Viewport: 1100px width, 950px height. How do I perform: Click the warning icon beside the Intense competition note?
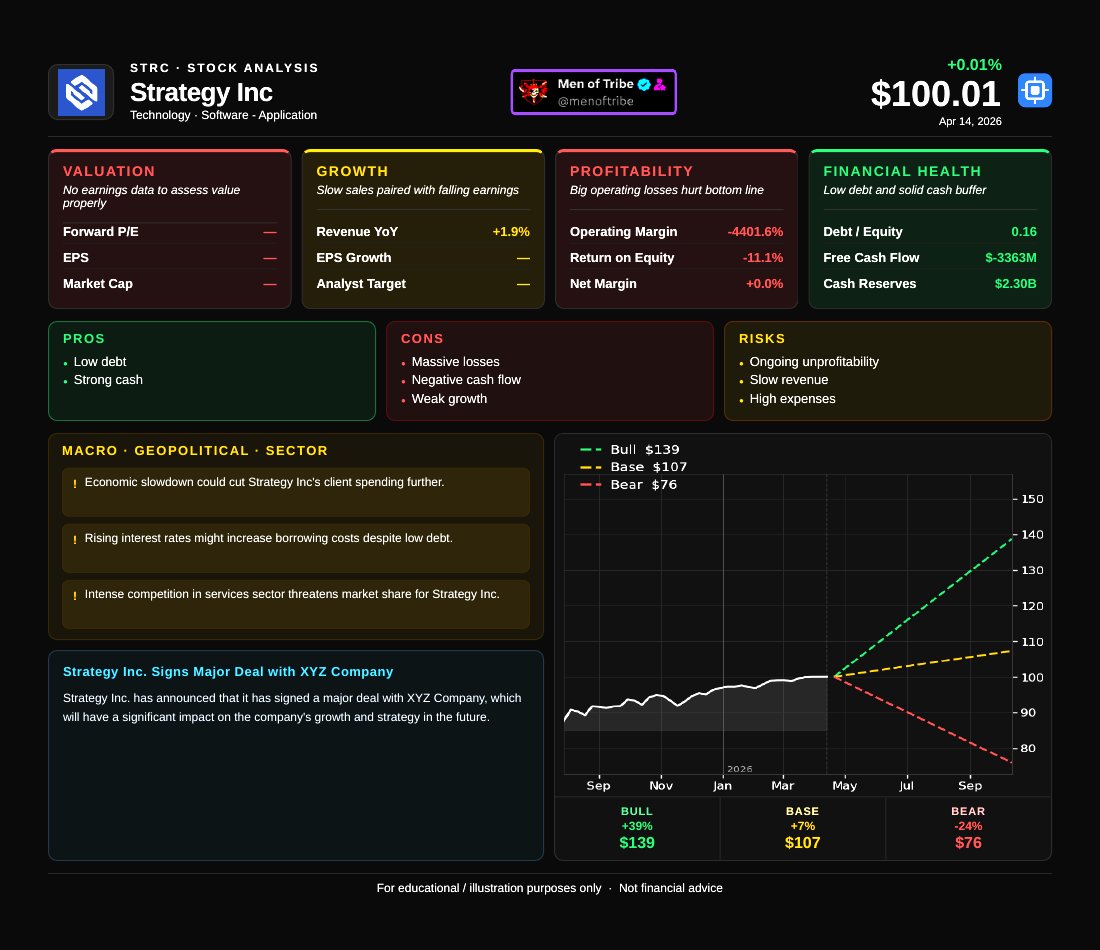[74, 596]
